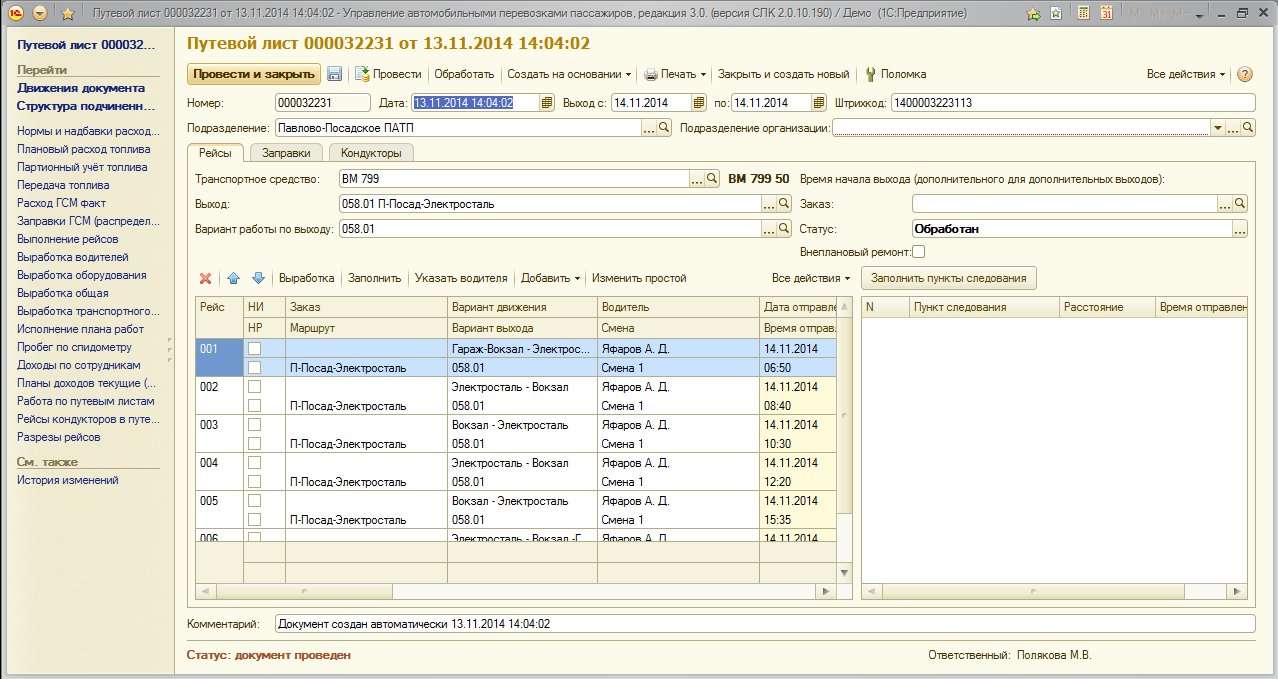1278x679 pixels.
Task: Switch to the Кондукторы tab
Action: (x=371, y=153)
